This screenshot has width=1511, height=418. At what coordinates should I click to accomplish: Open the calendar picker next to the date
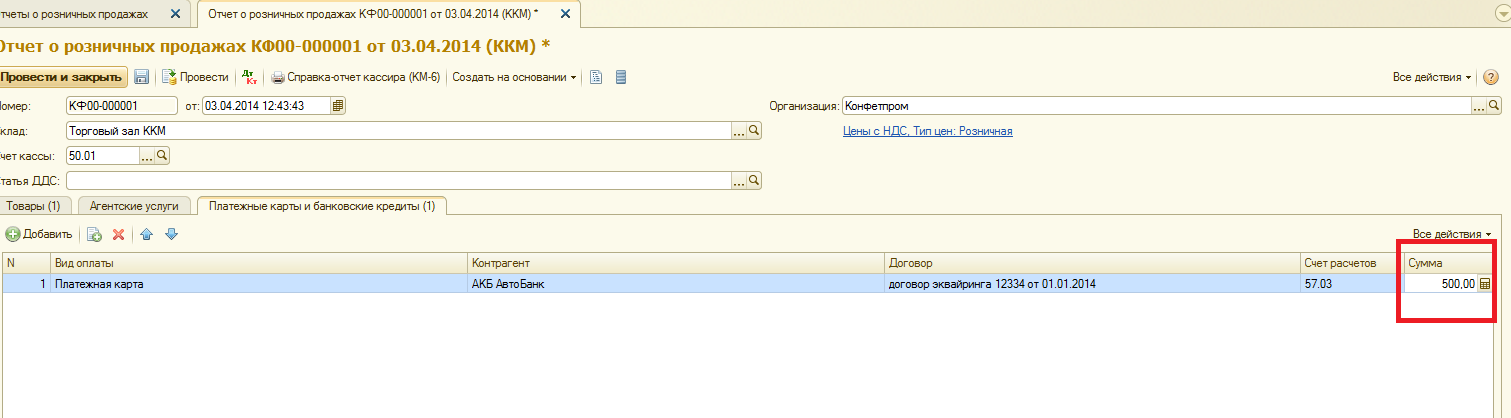pos(338,105)
